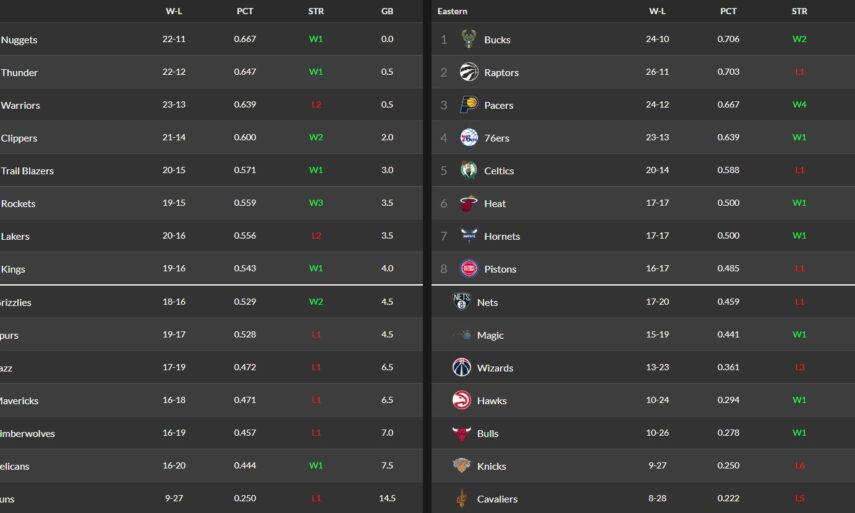Click the Chicago Bulls logo
855x513 pixels.
(x=461, y=433)
